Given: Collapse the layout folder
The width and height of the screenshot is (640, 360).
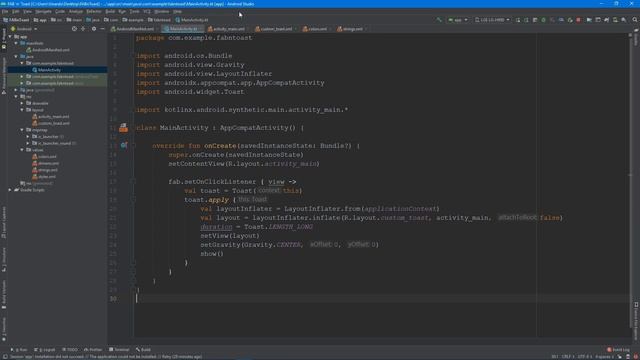Looking at the screenshot, I should (22, 110).
